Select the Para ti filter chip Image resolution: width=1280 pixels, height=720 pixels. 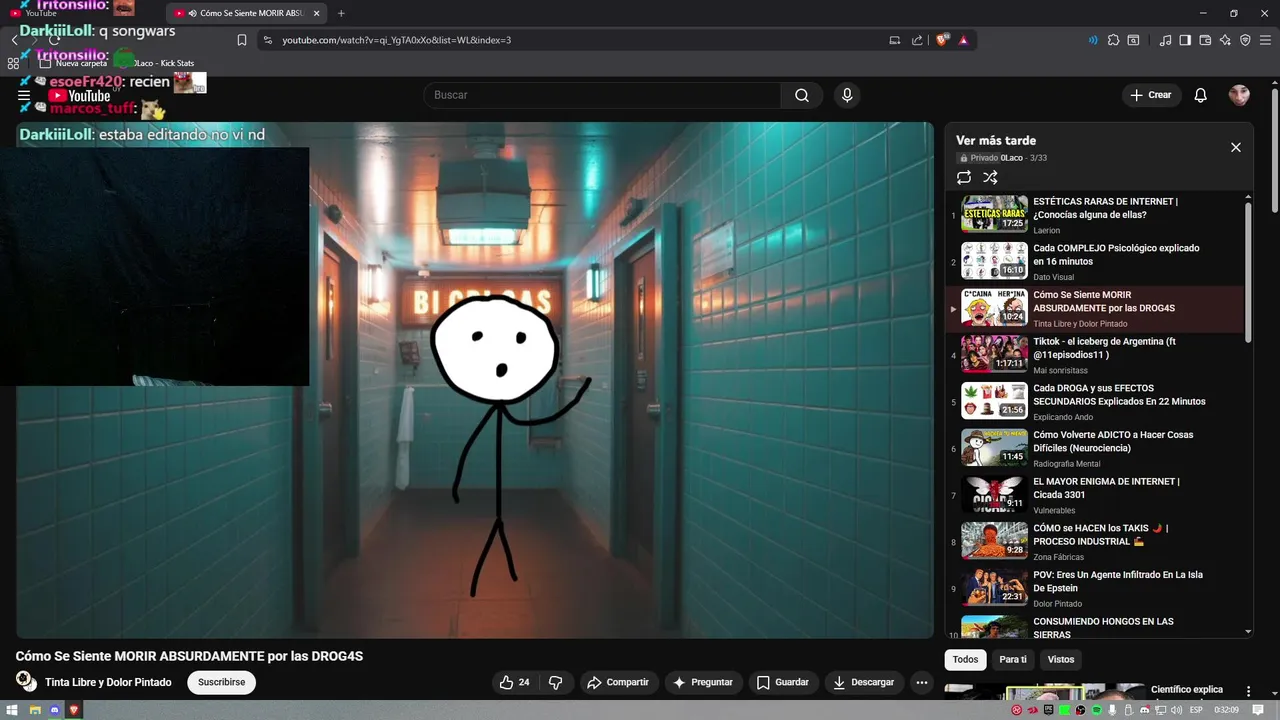tap(1013, 659)
